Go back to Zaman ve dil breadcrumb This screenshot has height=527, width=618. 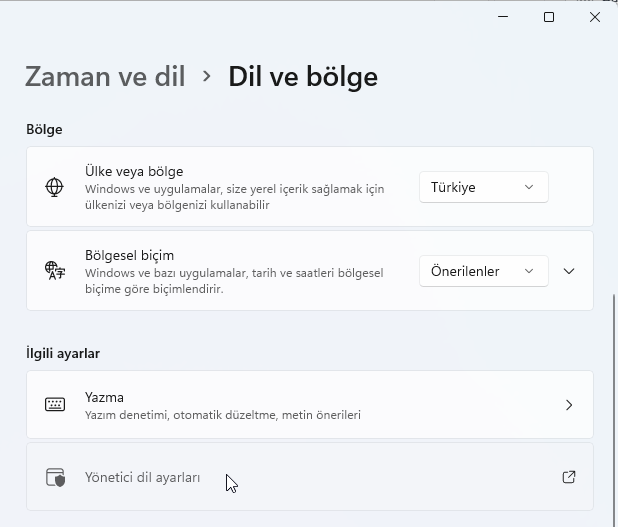105,76
